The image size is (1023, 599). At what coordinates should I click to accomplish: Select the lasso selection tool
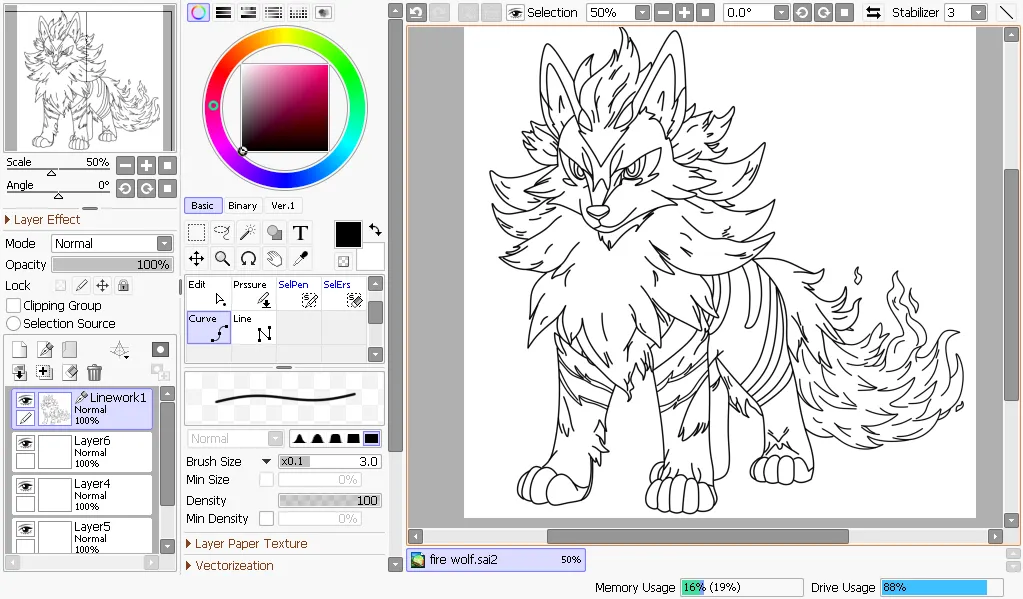pos(222,232)
